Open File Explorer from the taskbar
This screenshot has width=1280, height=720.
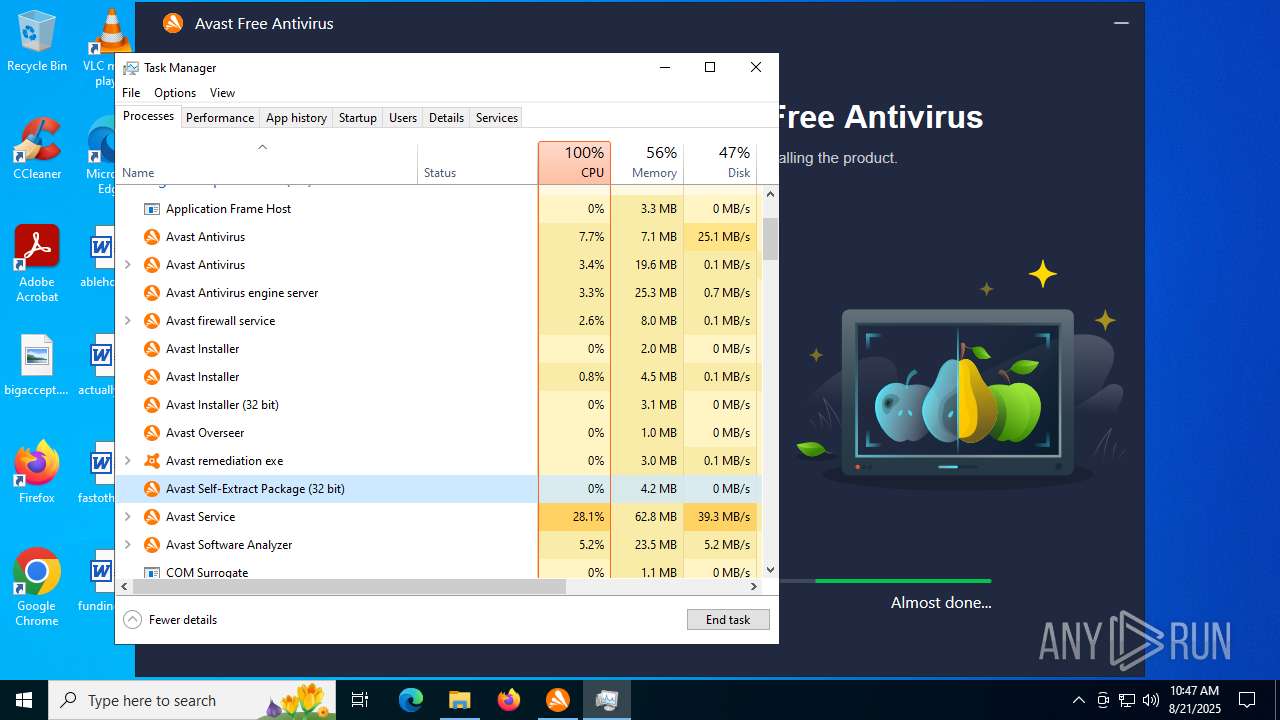click(459, 700)
